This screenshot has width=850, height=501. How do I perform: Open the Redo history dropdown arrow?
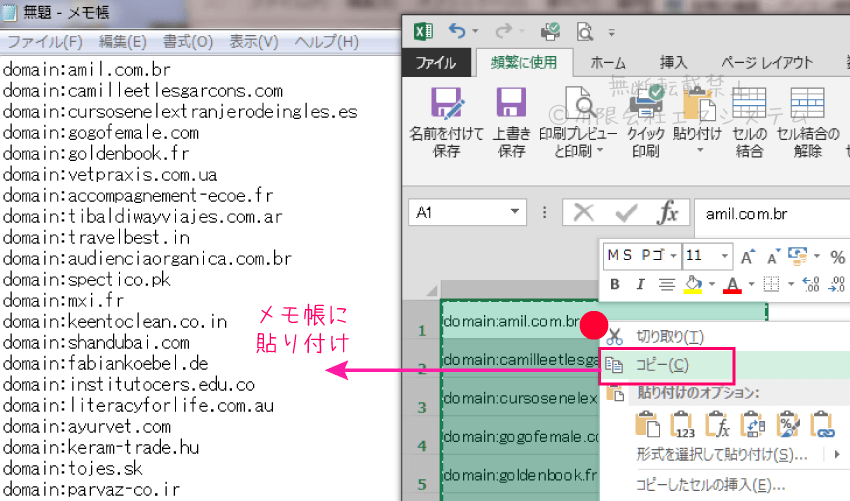(521, 31)
